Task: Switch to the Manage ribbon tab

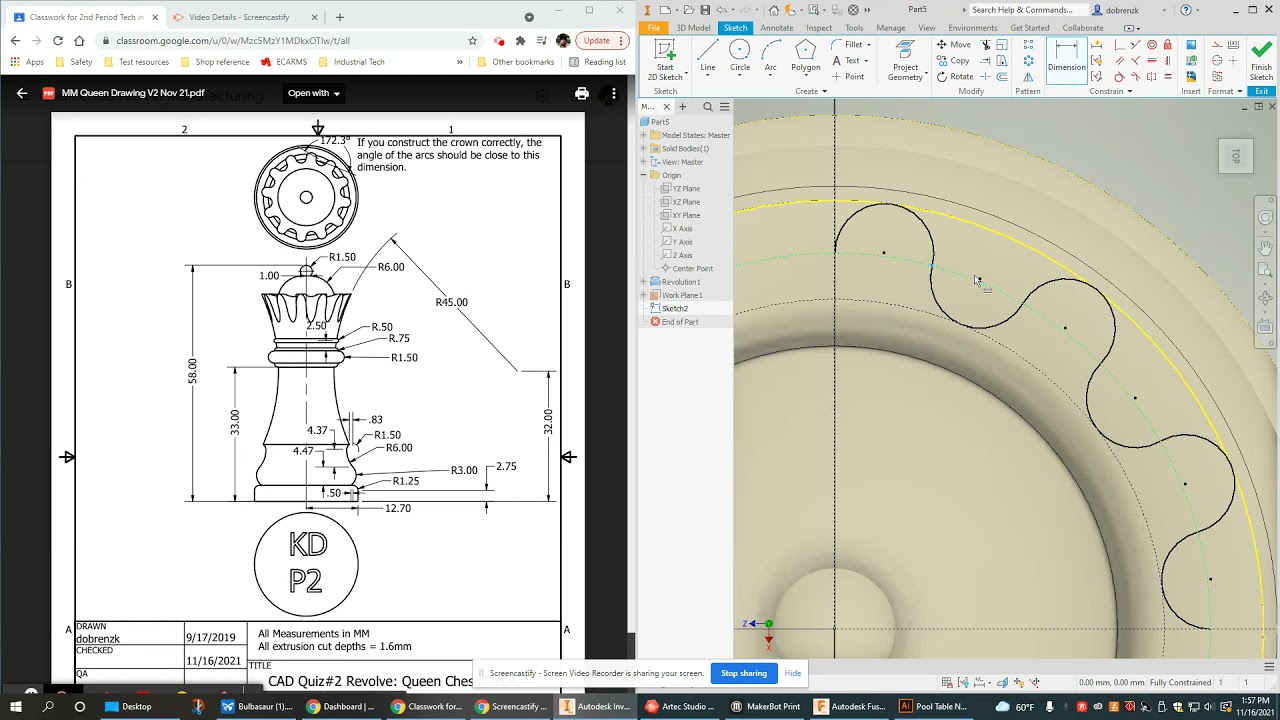Action: [x=890, y=28]
